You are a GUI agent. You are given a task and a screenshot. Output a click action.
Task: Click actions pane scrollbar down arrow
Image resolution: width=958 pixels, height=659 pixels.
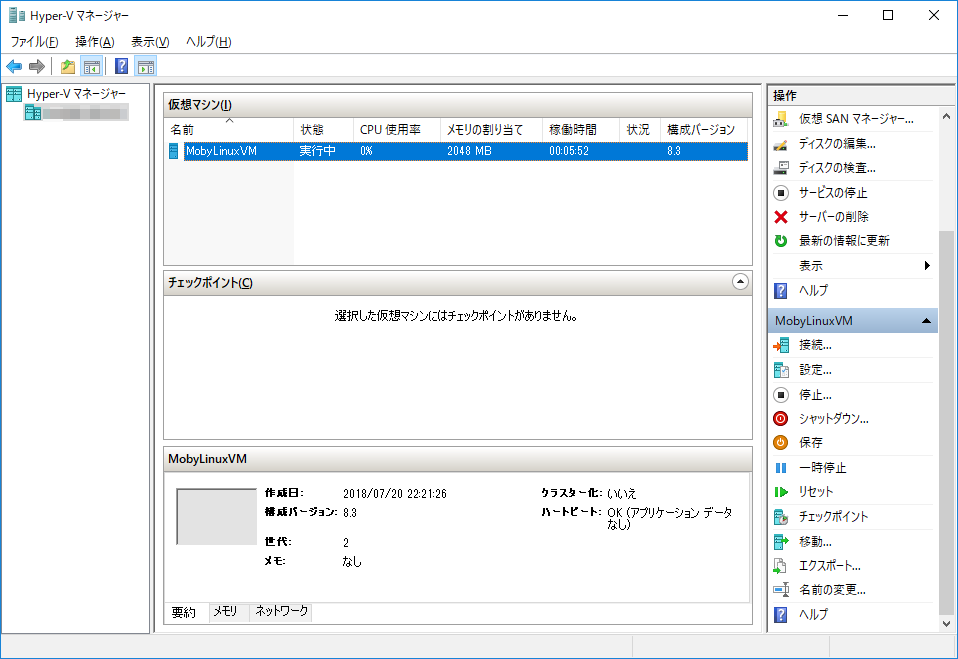click(946, 624)
